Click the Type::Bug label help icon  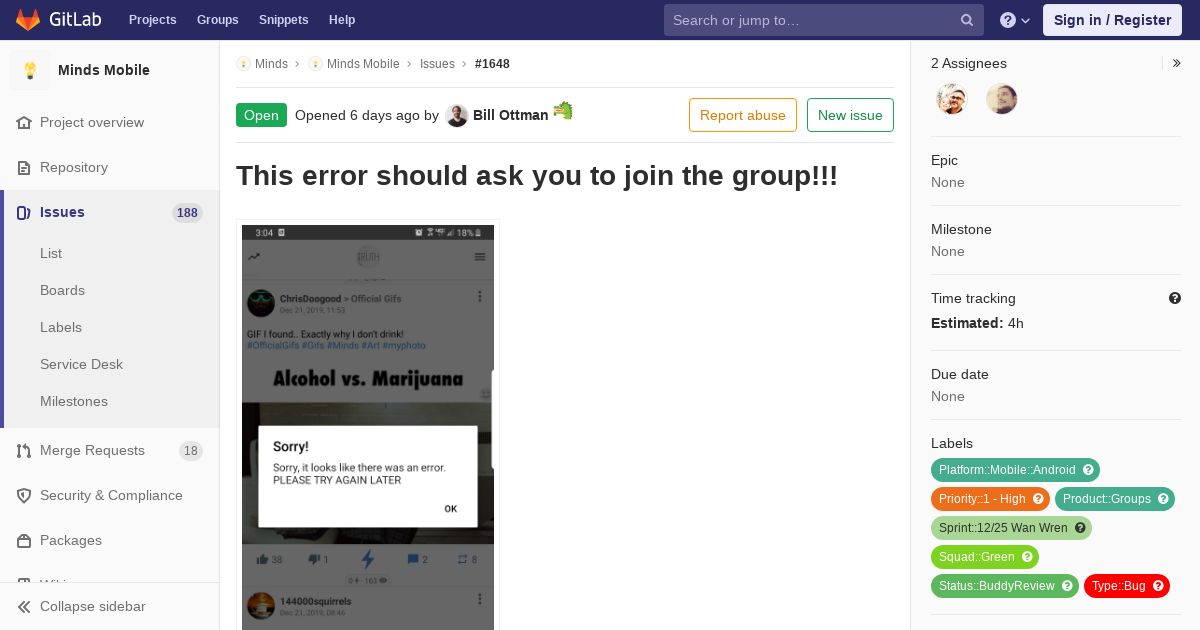click(x=1158, y=586)
